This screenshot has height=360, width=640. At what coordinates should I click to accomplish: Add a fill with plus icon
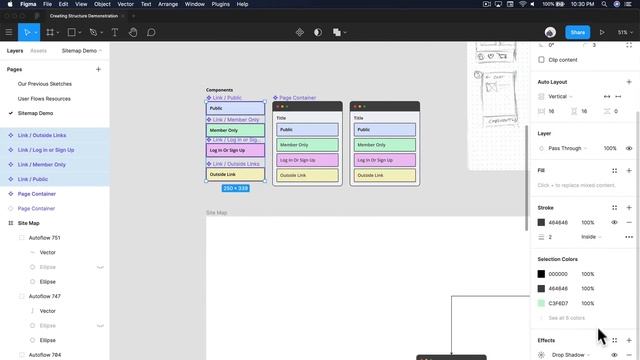629,171
